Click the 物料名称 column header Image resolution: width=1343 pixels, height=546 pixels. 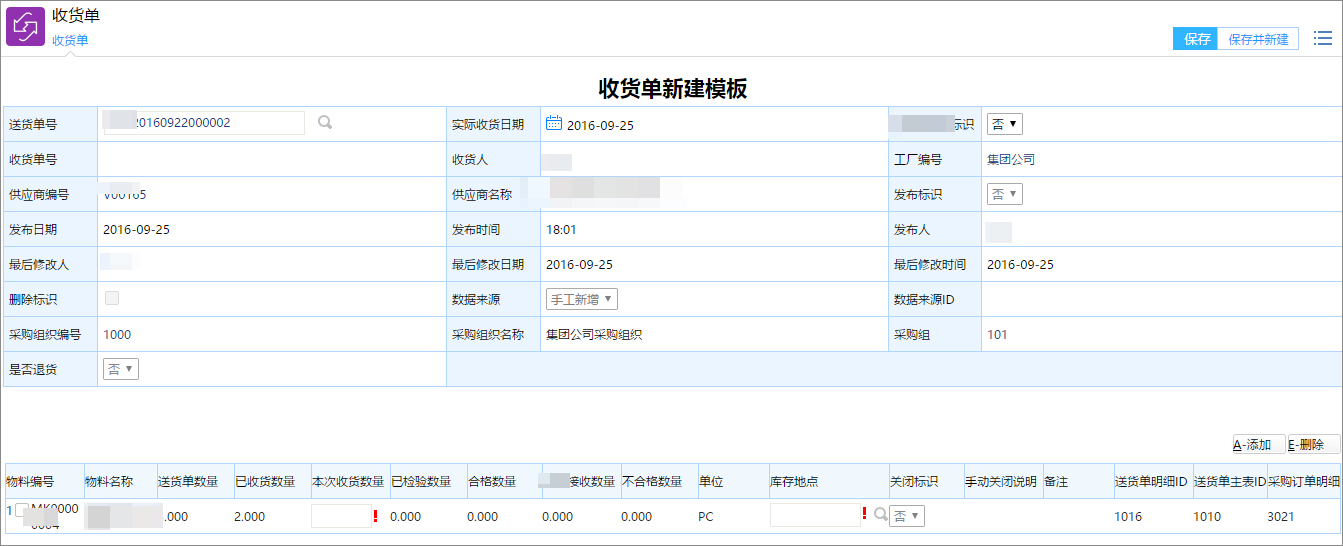(x=108, y=482)
